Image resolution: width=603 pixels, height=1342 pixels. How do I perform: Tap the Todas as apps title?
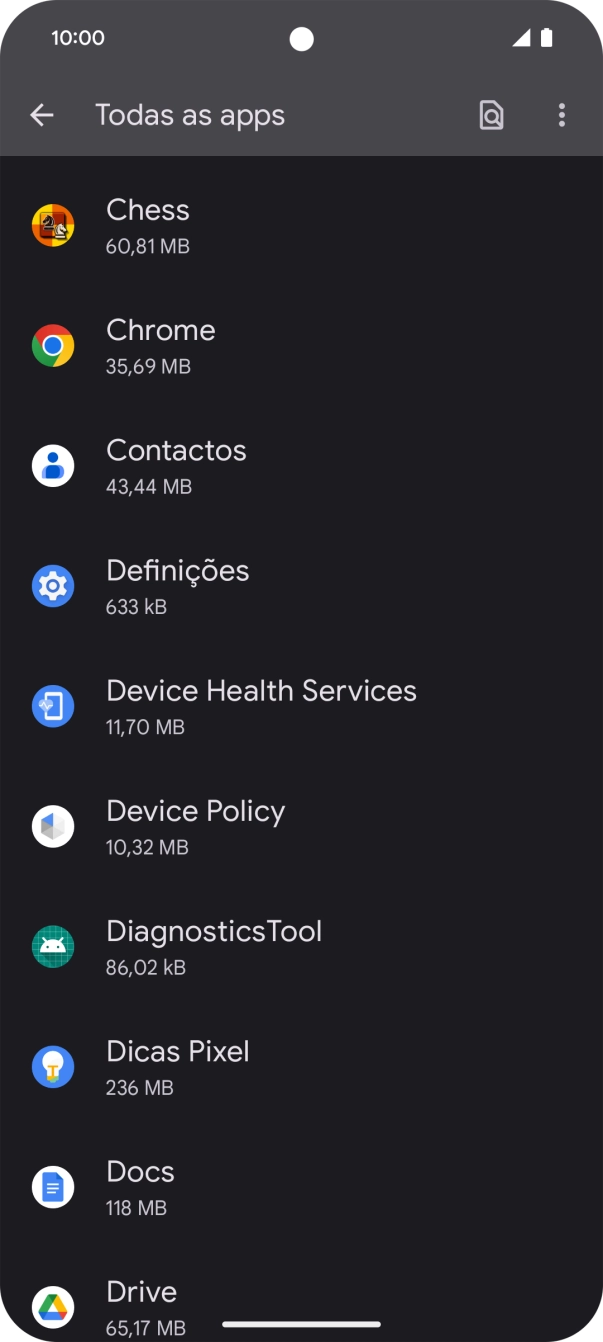tap(190, 115)
